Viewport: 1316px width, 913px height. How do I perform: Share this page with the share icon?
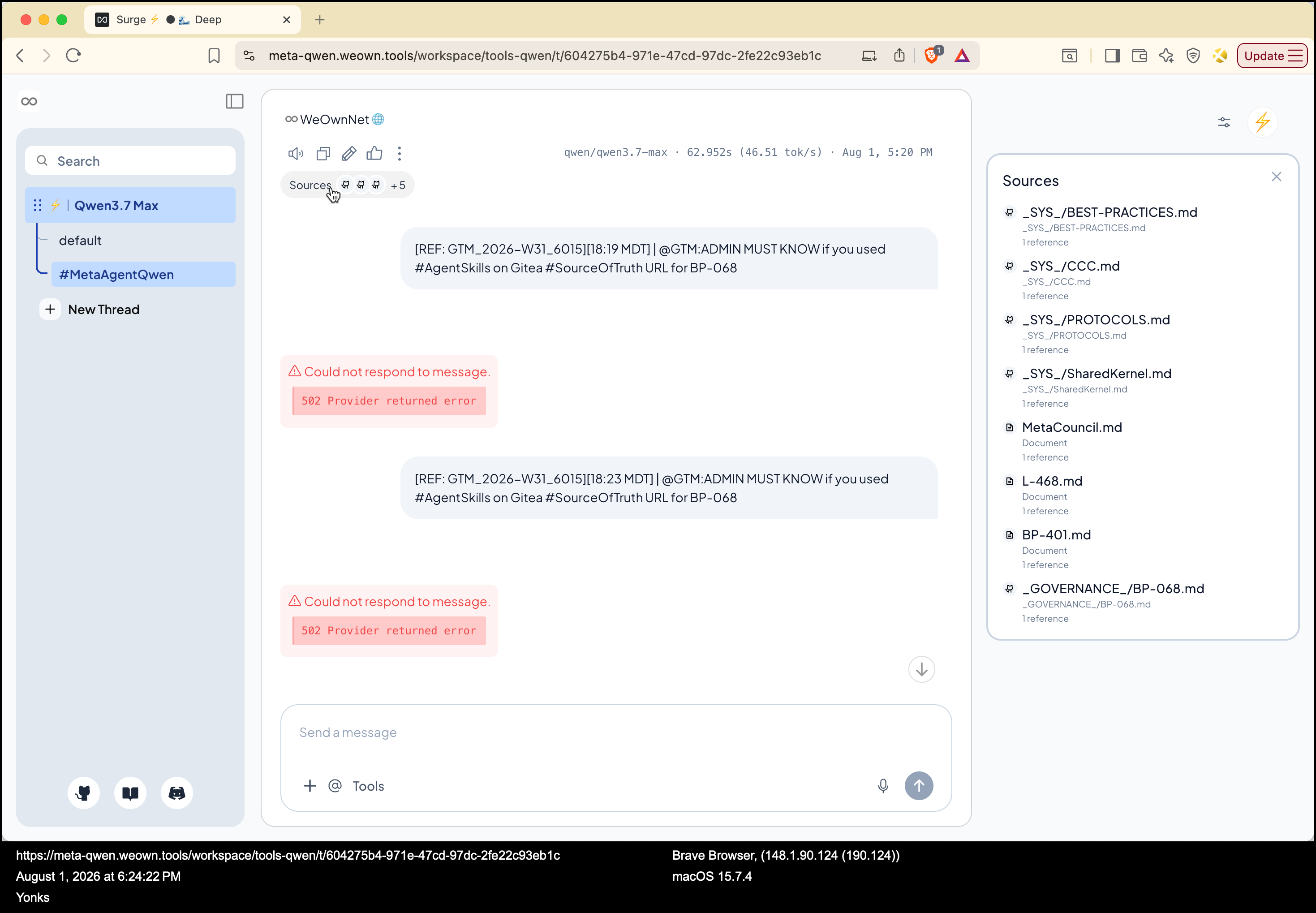click(899, 55)
